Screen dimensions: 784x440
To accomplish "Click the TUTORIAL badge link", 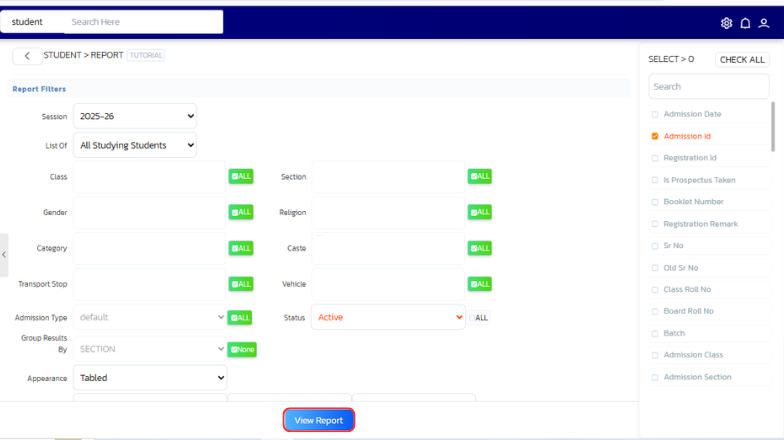I will pos(146,55).
